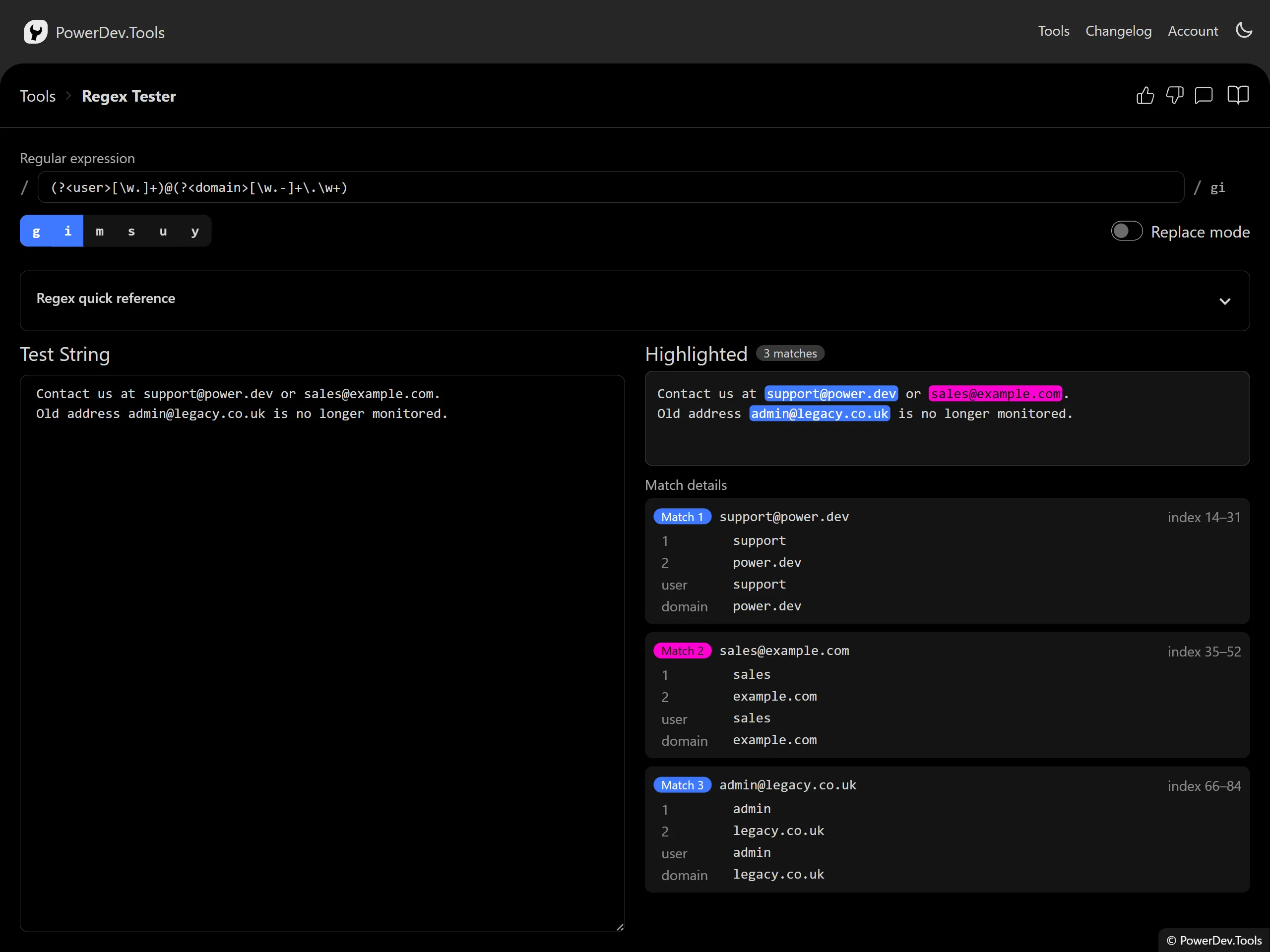Image resolution: width=1270 pixels, height=952 pixels.
Task: Turn on Replace mode switch
Action: pyautogui.click(x=1127, y=231)
